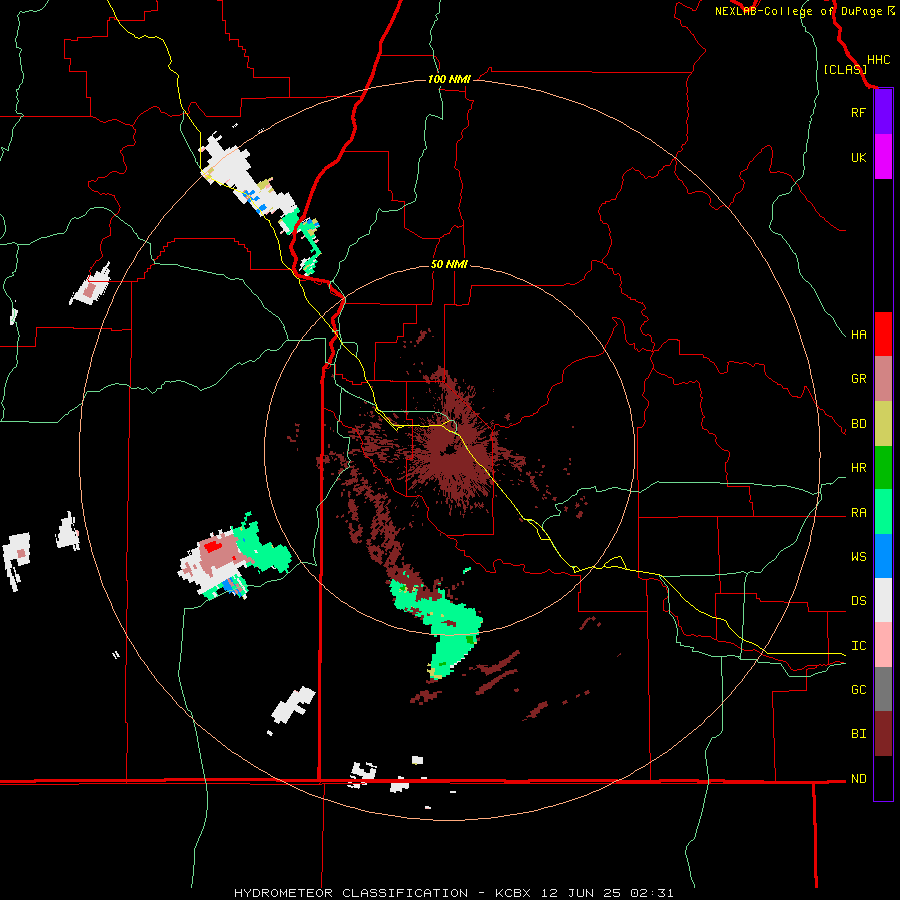This screenshot has height=900, width=900.
Task: Click the ND legend label
Action: [x=858, y=778]
